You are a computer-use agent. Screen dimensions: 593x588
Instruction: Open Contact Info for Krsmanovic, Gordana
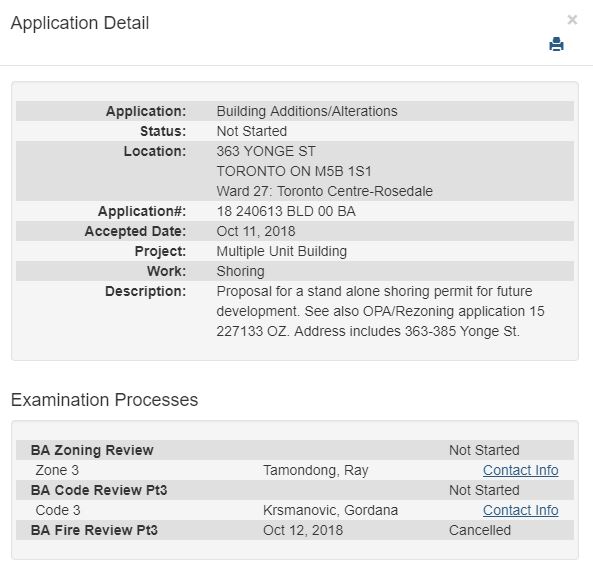520,510
